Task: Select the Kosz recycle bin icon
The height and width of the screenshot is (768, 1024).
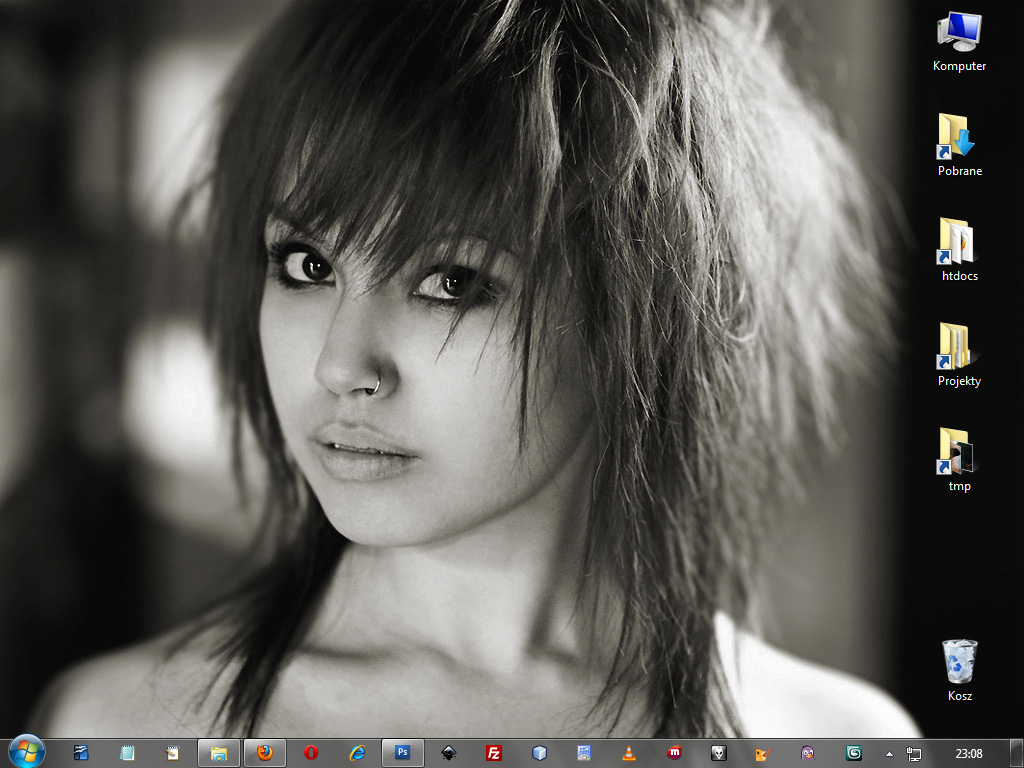Action: [959, 670]
